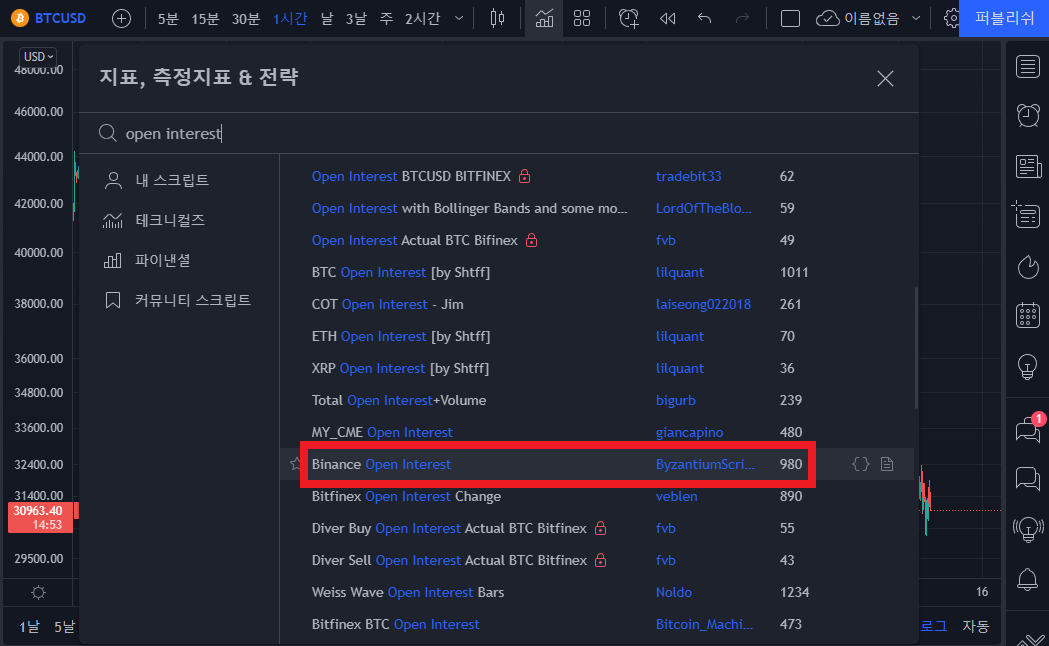Select the 5분 timeframe
This screenshot has height=646, width=1049.
[x=168, y=18]
